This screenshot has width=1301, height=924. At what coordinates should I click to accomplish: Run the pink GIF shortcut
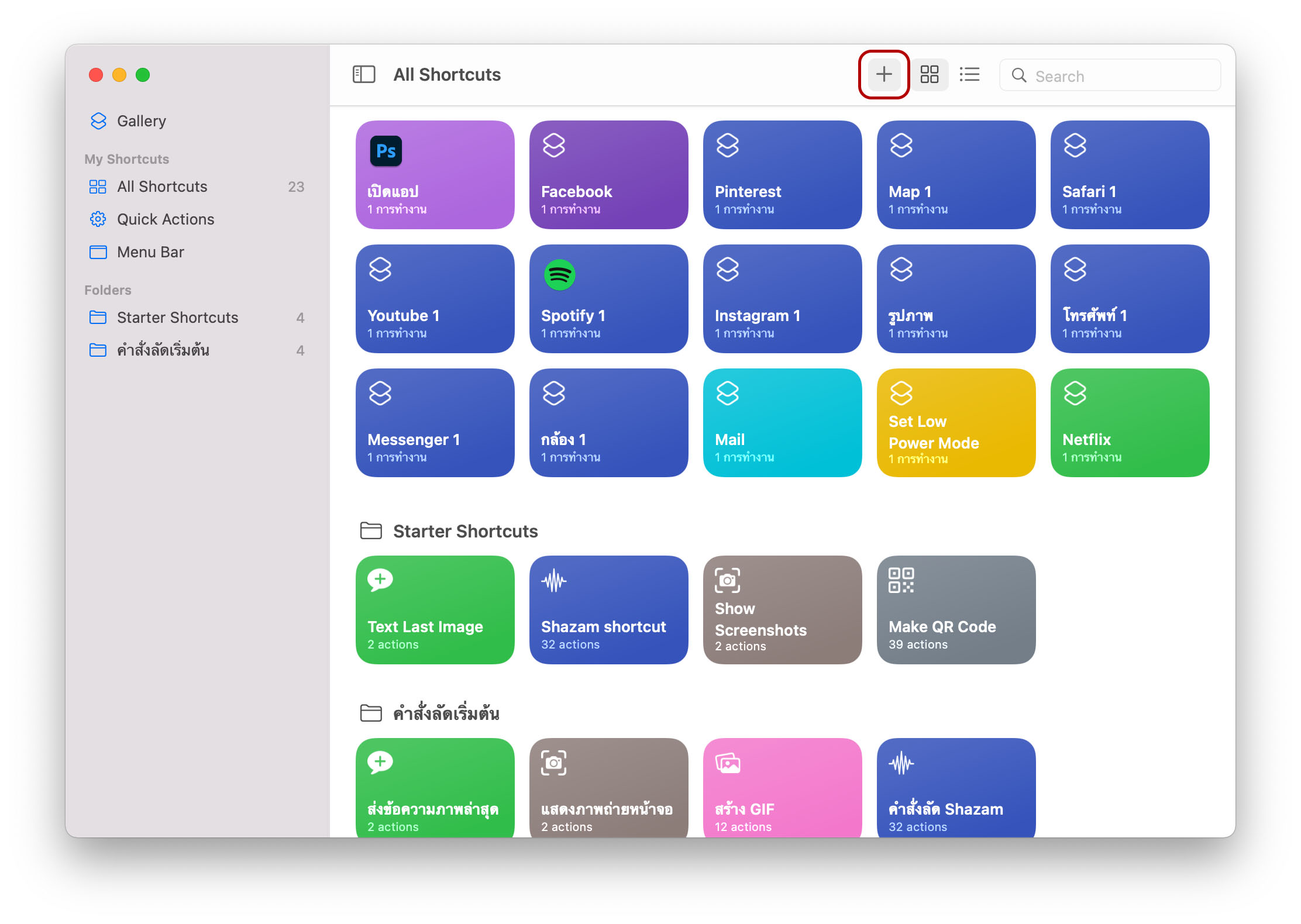tap(782, 787)
